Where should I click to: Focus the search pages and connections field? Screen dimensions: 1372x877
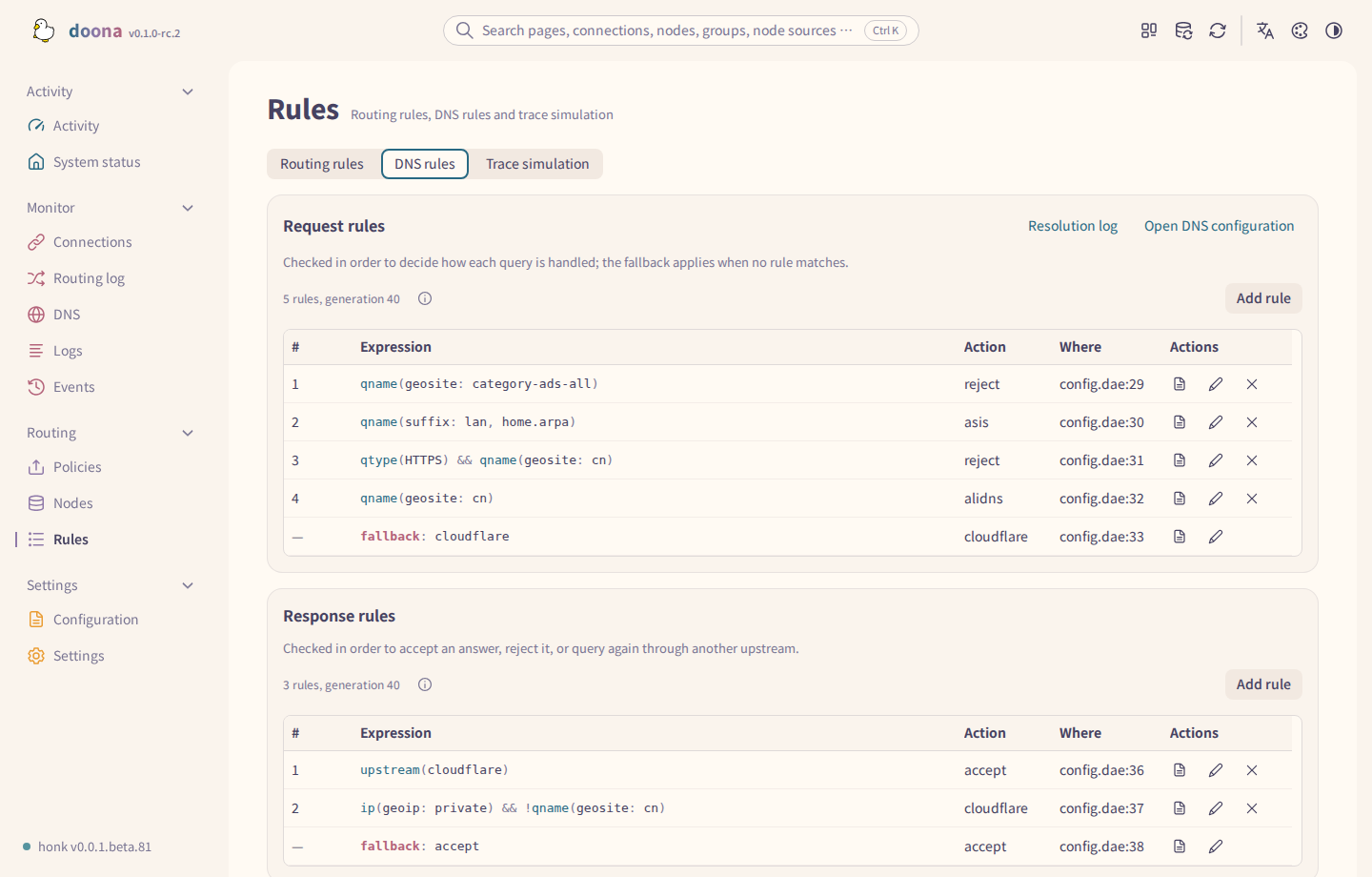pyautogui.click(x=681, y=31)
